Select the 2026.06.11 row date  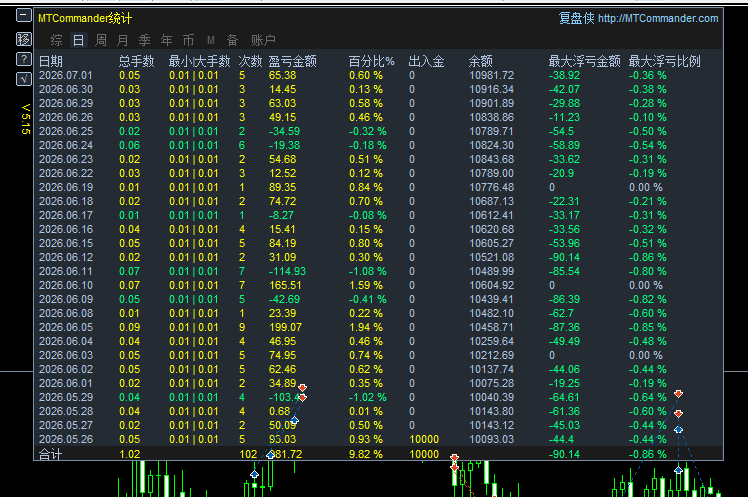click(x=66, y=271)
